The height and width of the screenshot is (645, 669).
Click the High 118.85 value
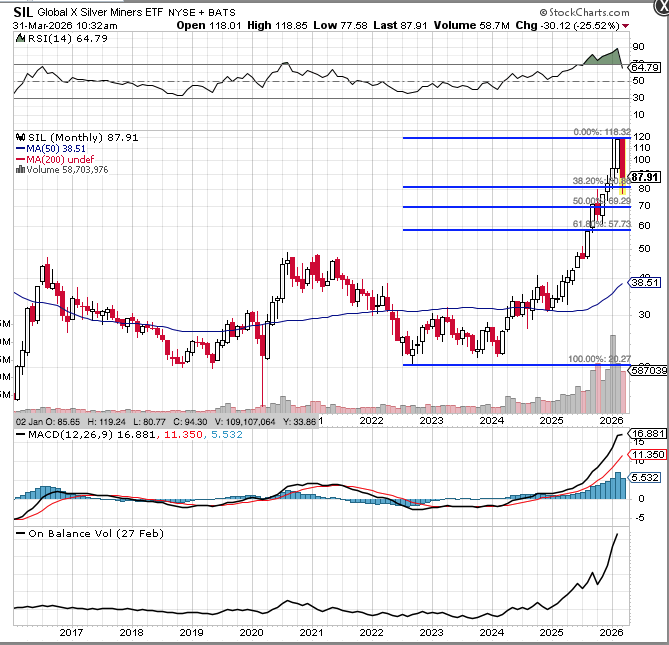coord(277,26)
